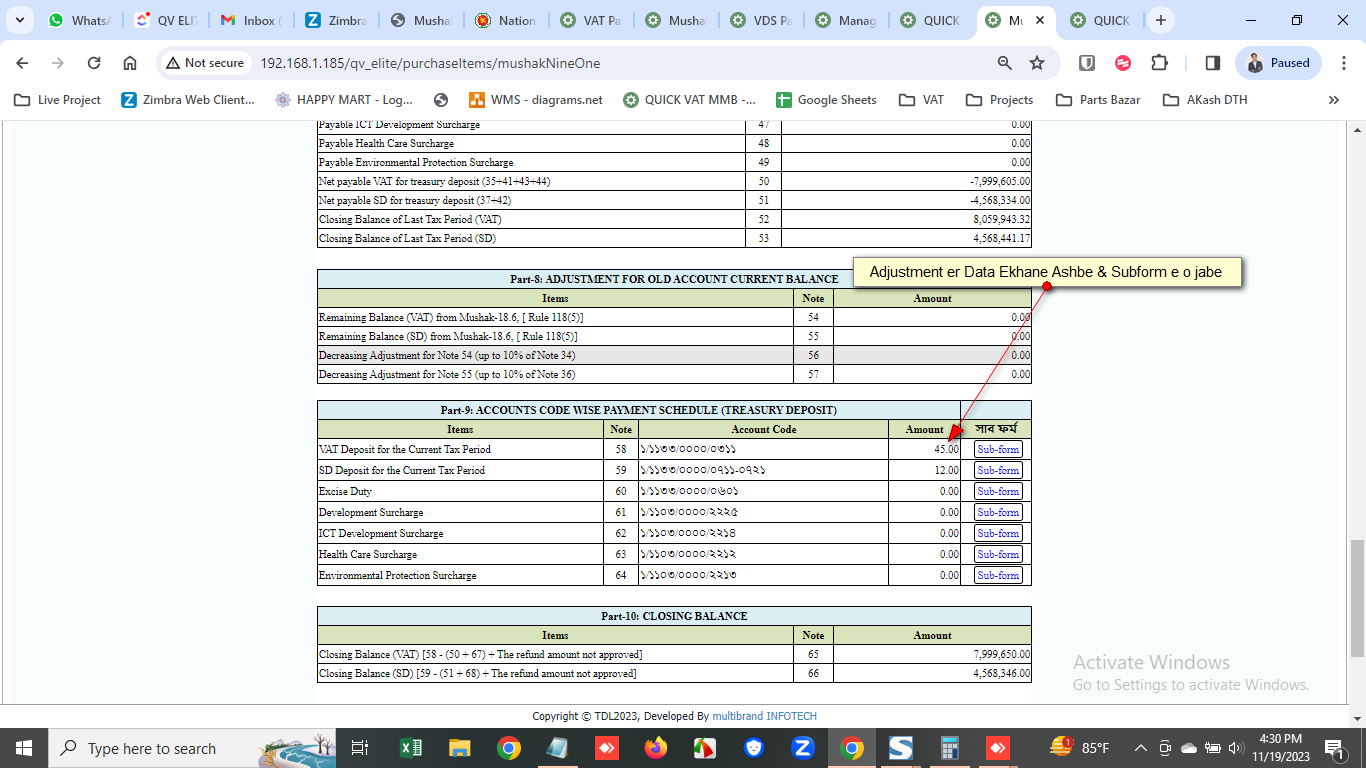This screenshot has width=1366, height=768.
Task: Click the Type here to search box
Action: pyautogui.click(x=150, y=748)
